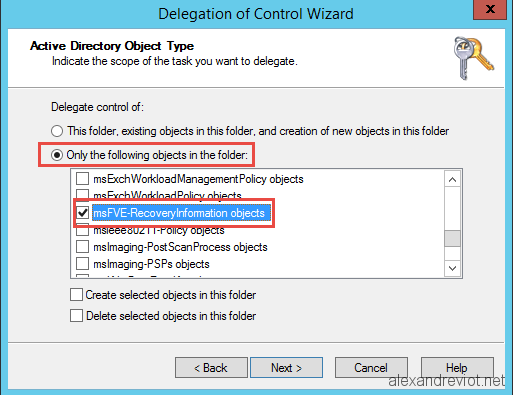Close the Delegation of Control Wizard window
The width and height of the screenshot is (513, 395).
pyautogui.click(x=490, y=9)
